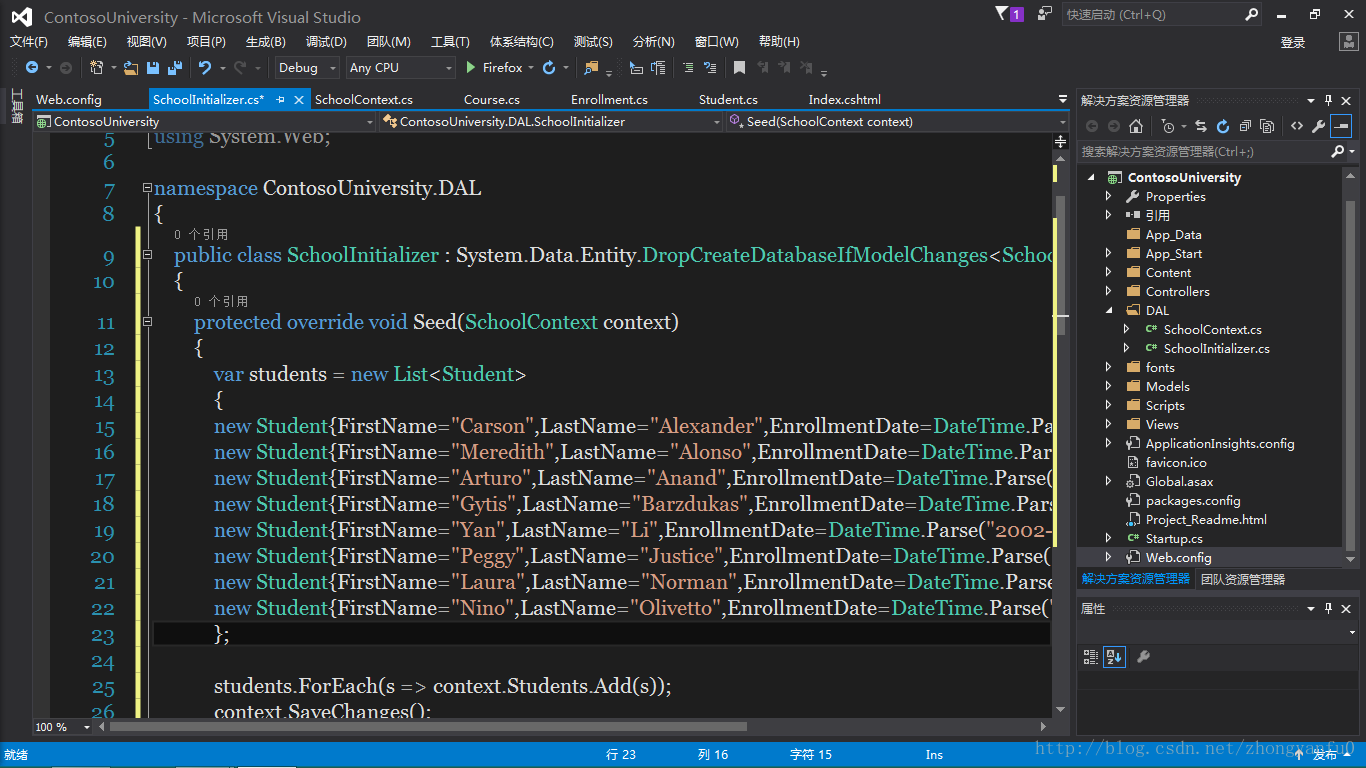Click the editor horizontal scrollbar thumb
The image size is (1366, 768).
[x=428, y=727]
